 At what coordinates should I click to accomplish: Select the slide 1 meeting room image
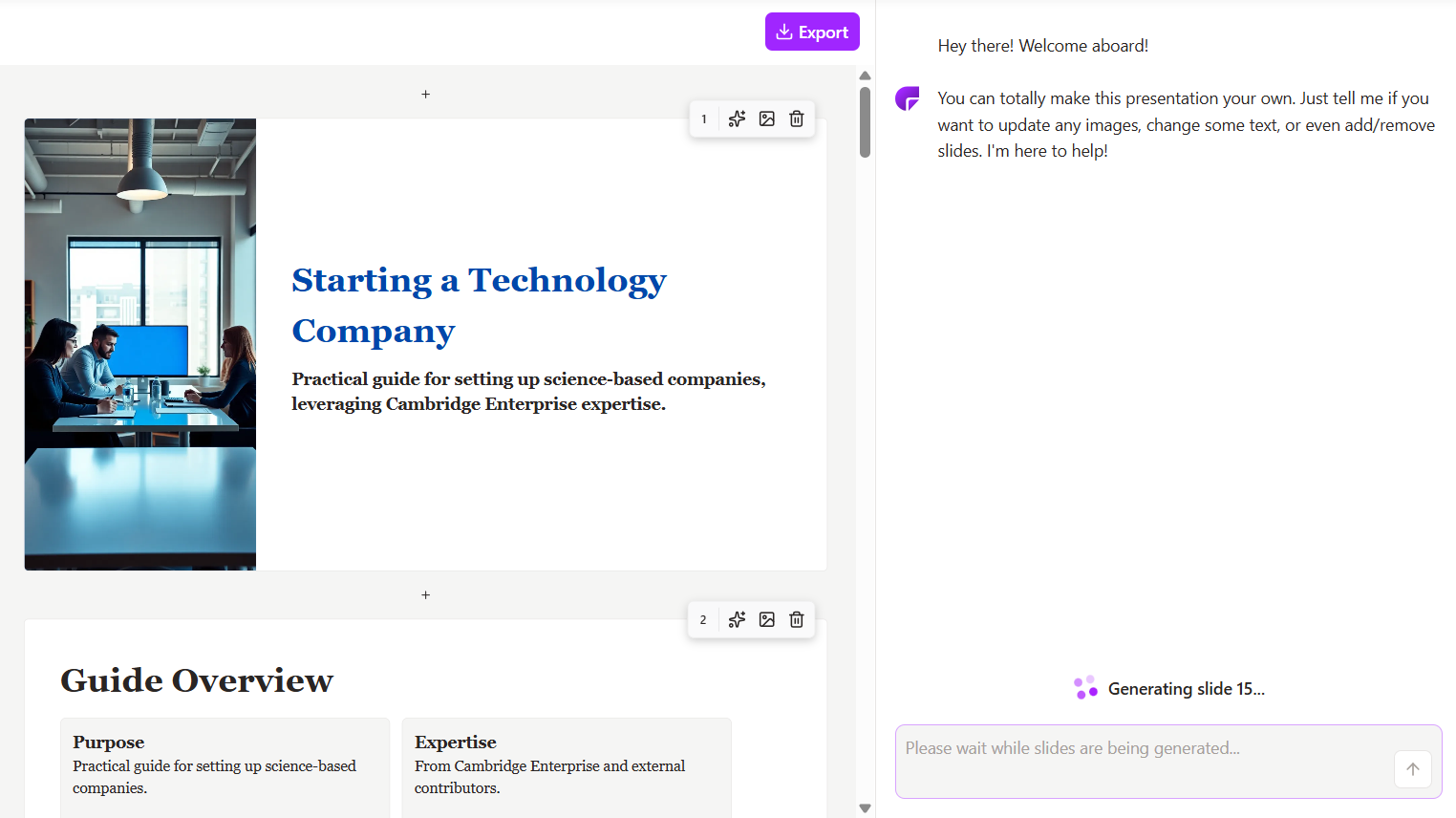tap(140, 345)
